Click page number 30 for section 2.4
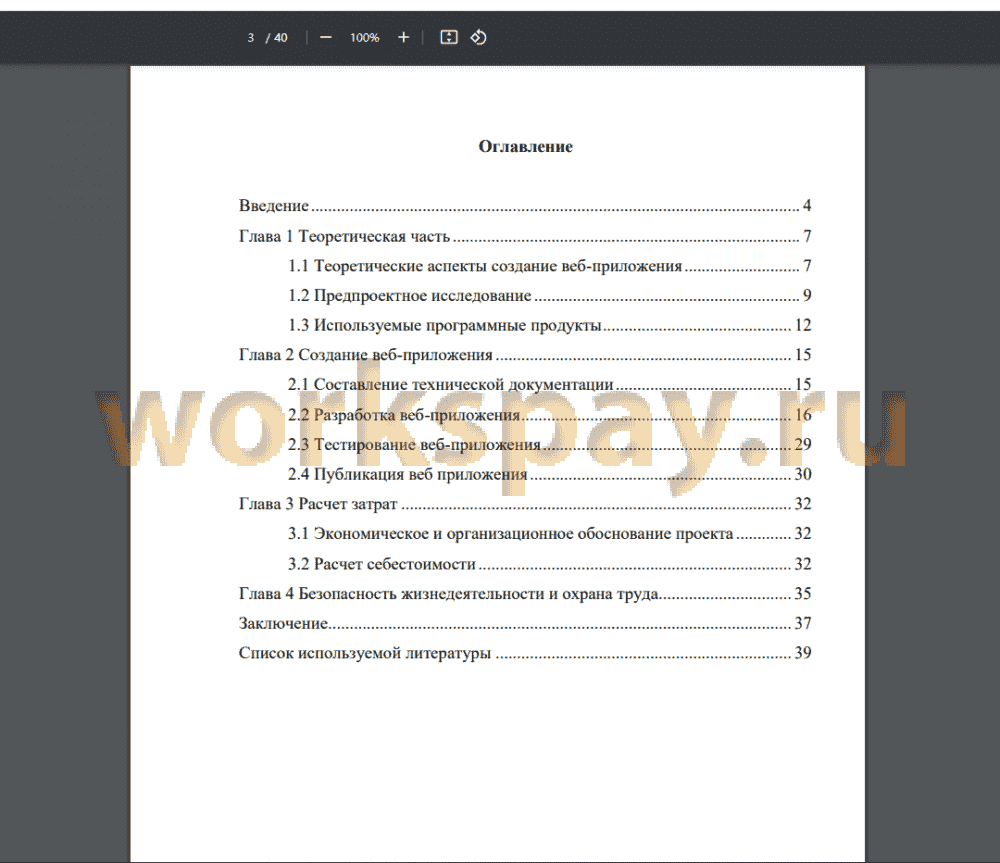This screenshot has width=1000, height=863. pos(803,474)
